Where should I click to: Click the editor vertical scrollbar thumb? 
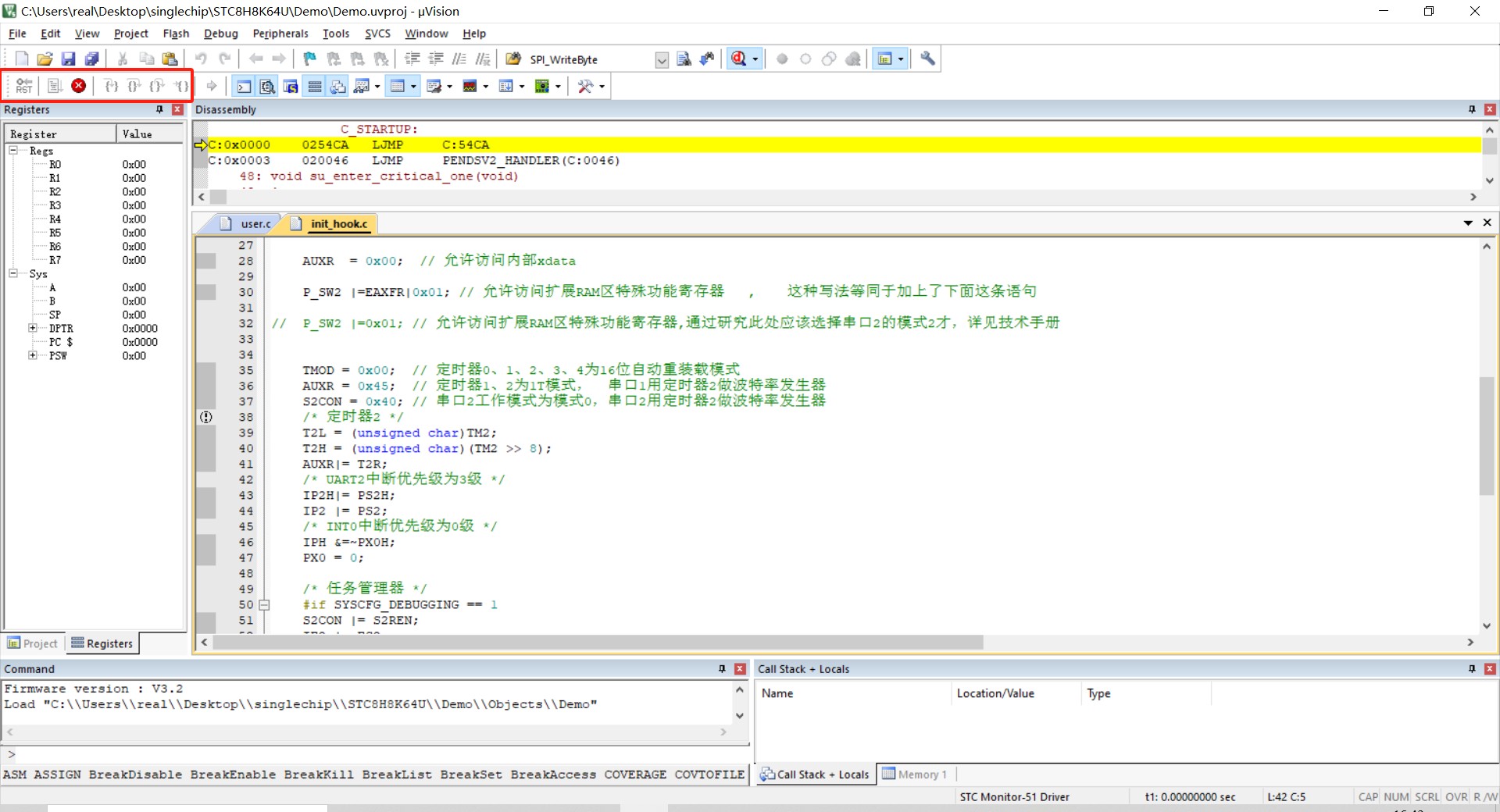coord(1487,436)
